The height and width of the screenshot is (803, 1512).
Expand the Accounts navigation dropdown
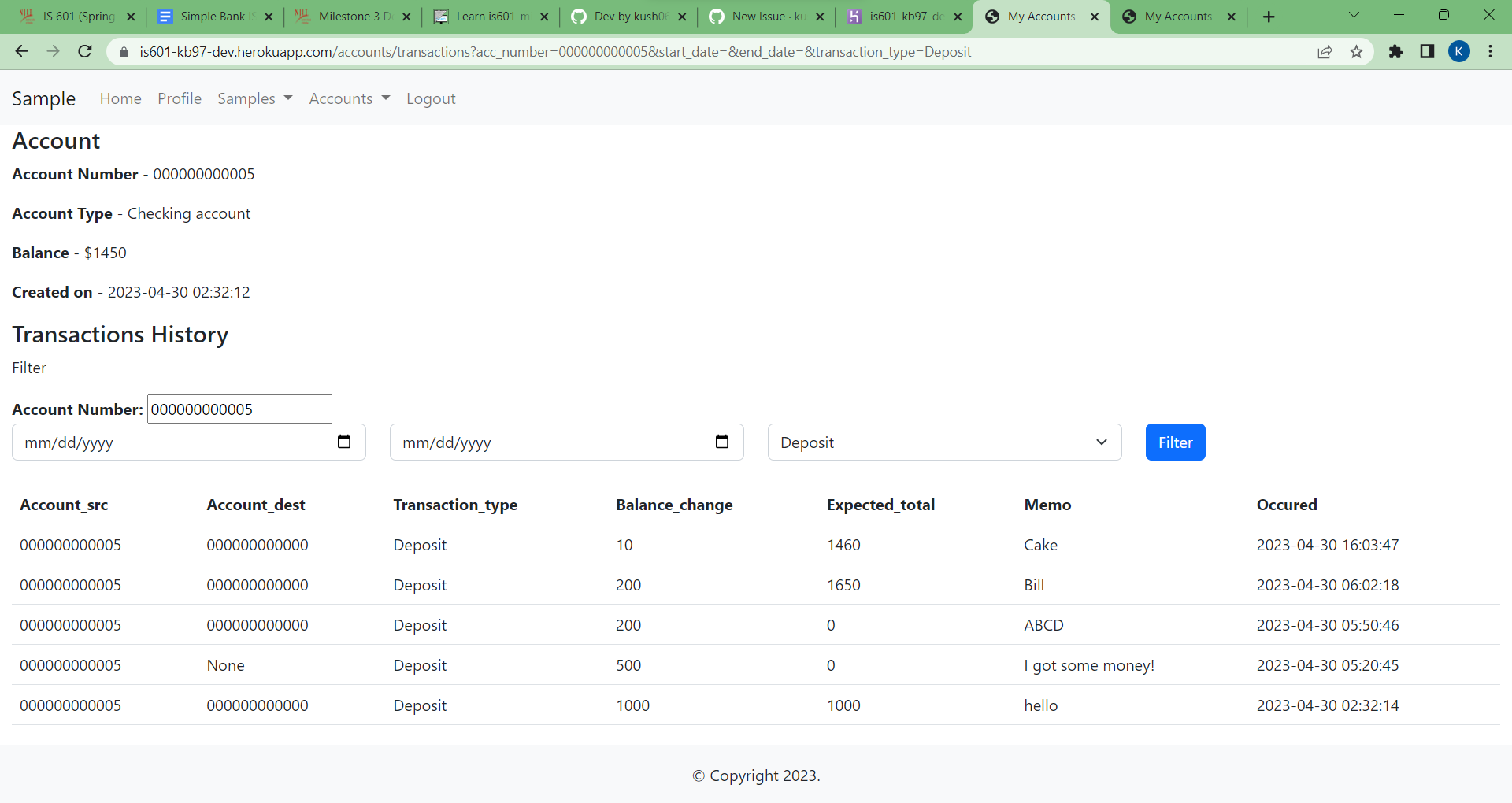click(348, 98)
